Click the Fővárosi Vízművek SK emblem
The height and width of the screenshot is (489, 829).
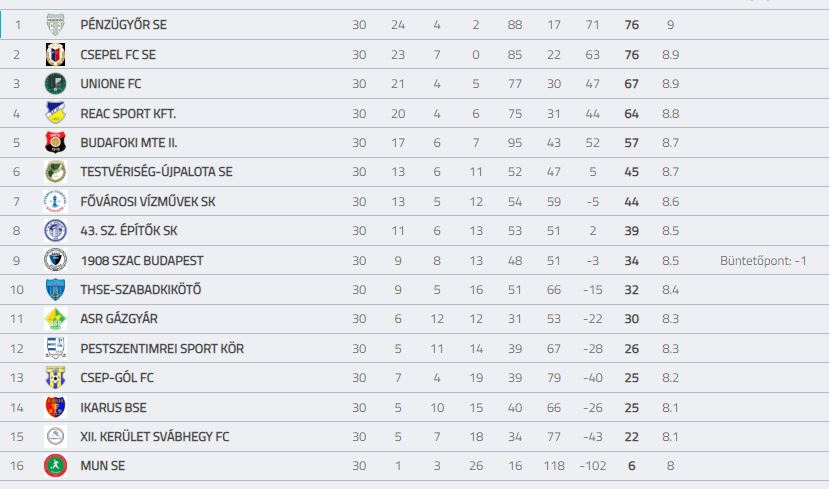[55, 201]
